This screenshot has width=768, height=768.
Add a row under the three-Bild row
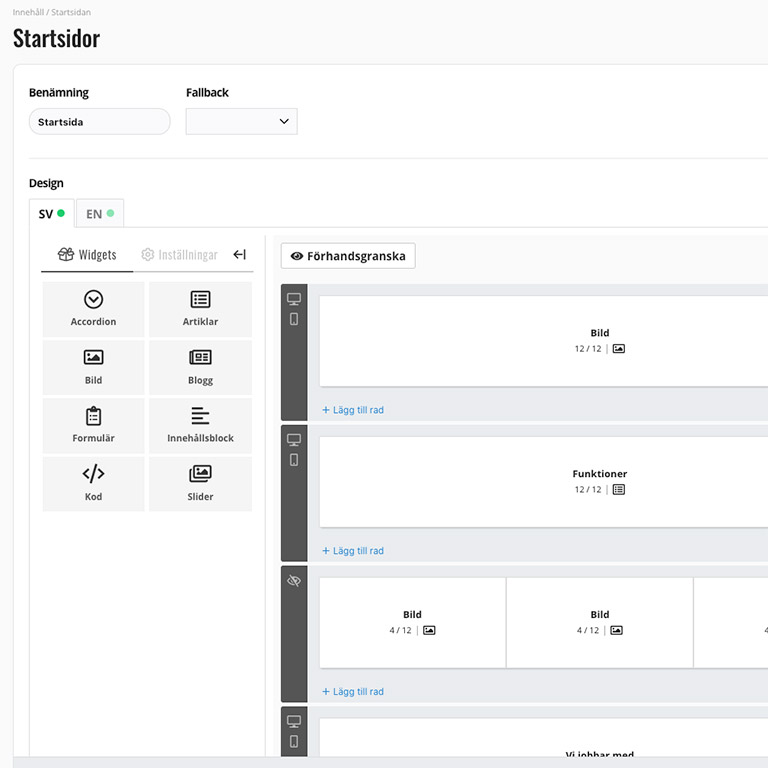click(353, 692)
